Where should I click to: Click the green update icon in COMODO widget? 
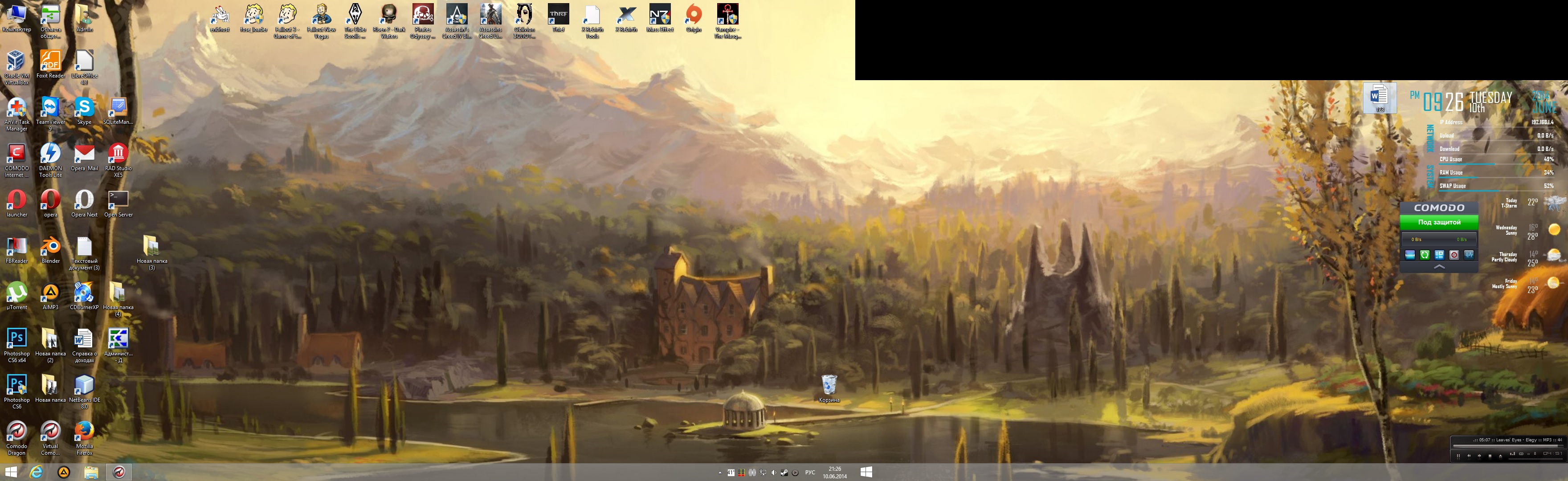pos(1425,254)
